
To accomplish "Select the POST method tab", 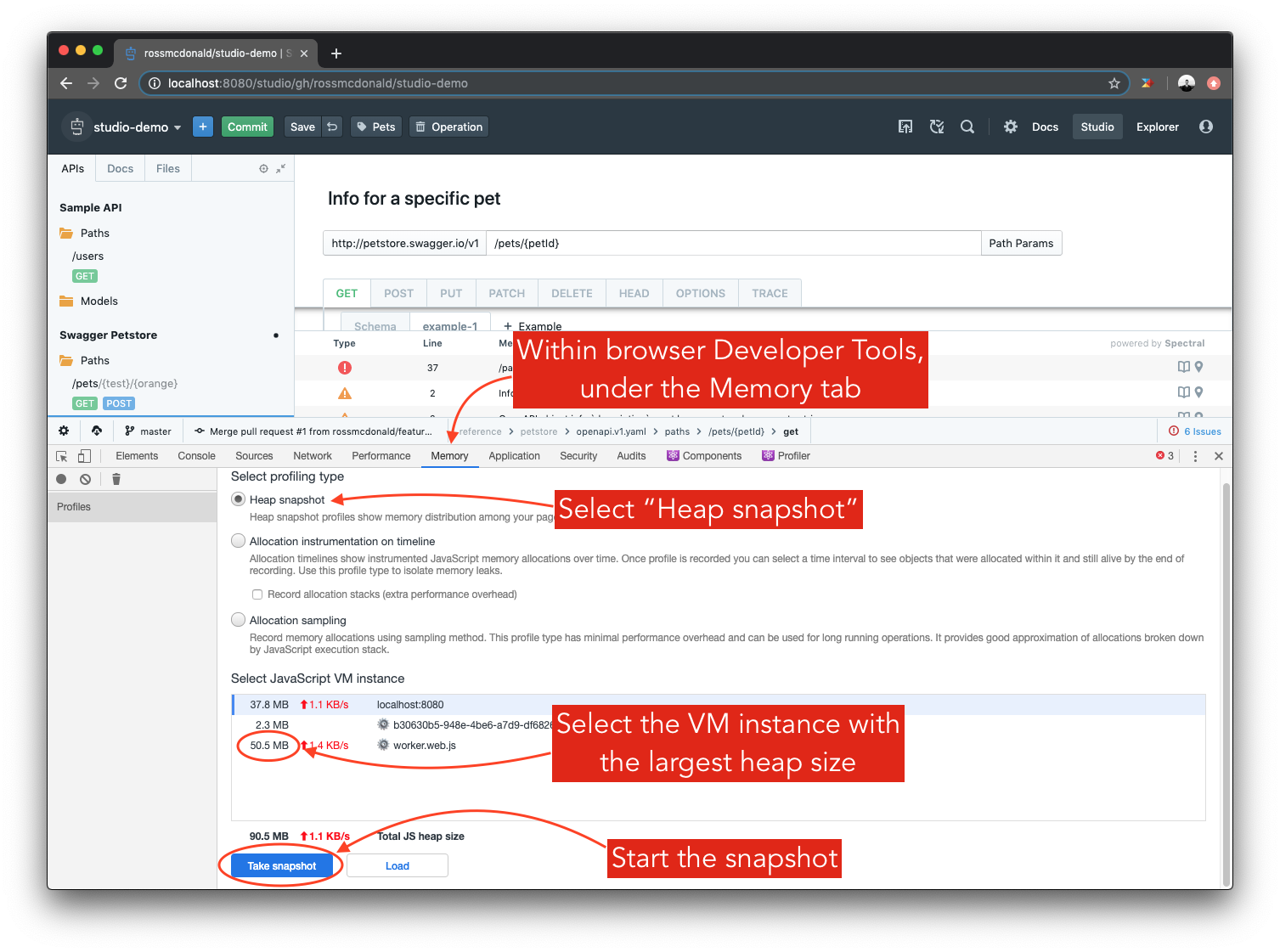I will pyautogui.click(x=398, y=293).
